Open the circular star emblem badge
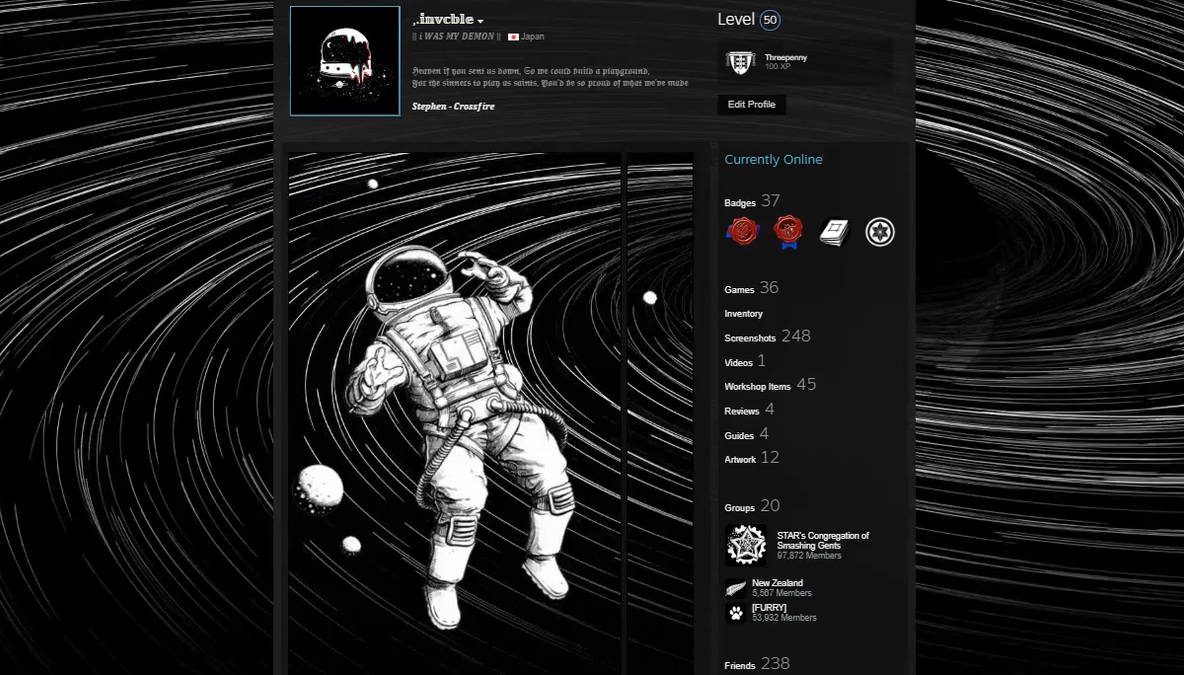 [880, 232]
